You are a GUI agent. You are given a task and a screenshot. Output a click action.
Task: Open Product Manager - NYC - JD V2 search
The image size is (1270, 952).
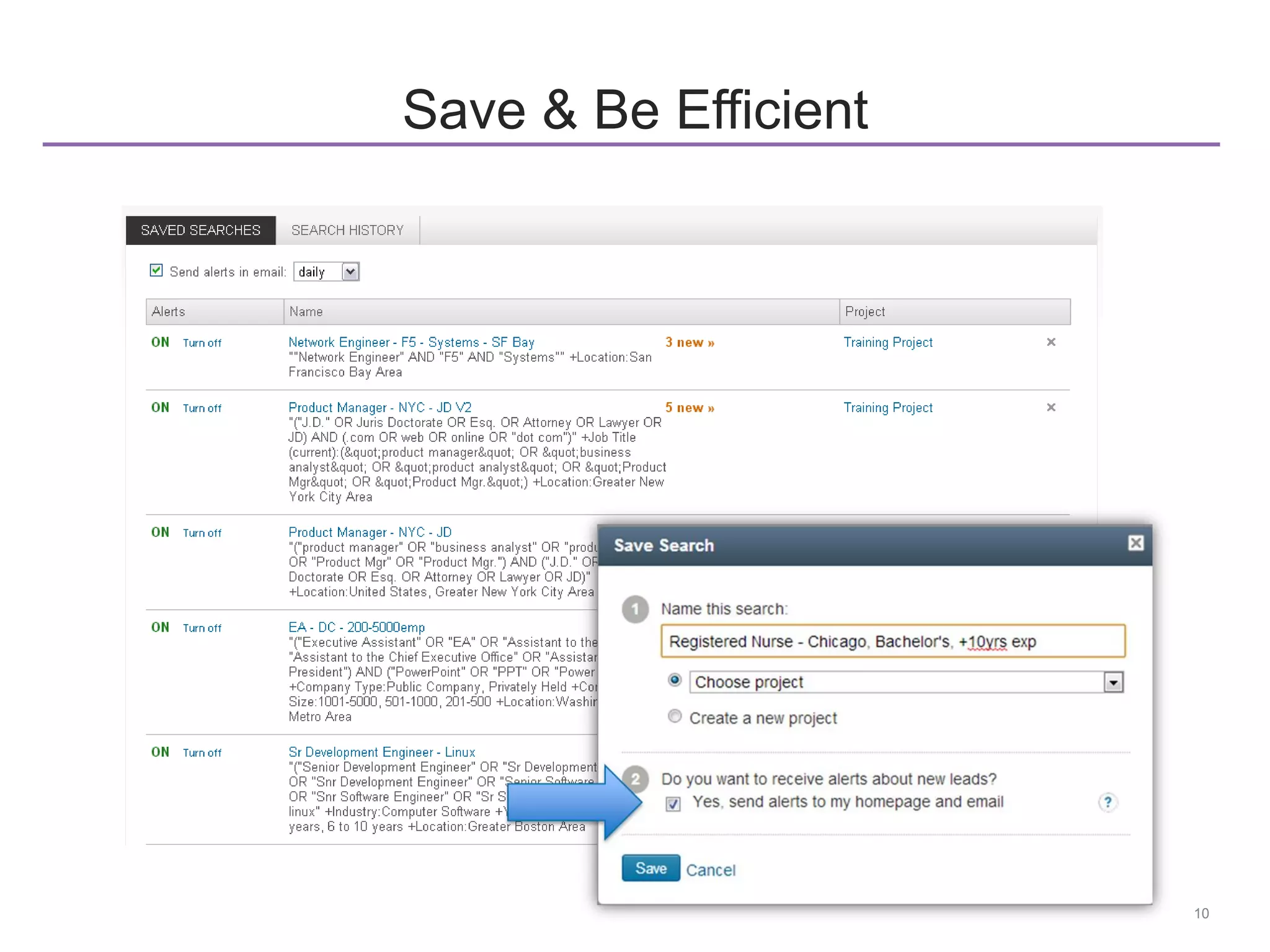click(x=380, y=408)
